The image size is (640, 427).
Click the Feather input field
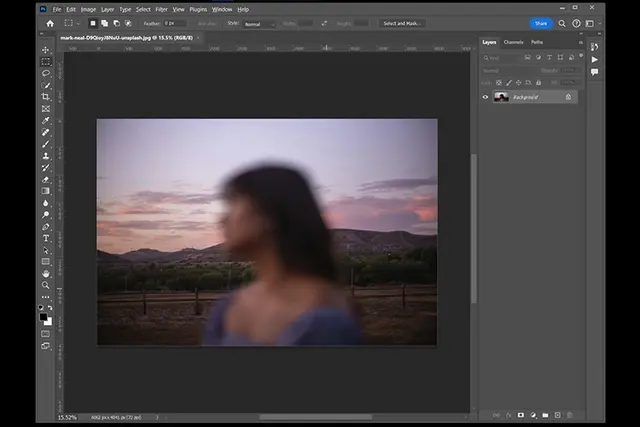tap(175, 23)
